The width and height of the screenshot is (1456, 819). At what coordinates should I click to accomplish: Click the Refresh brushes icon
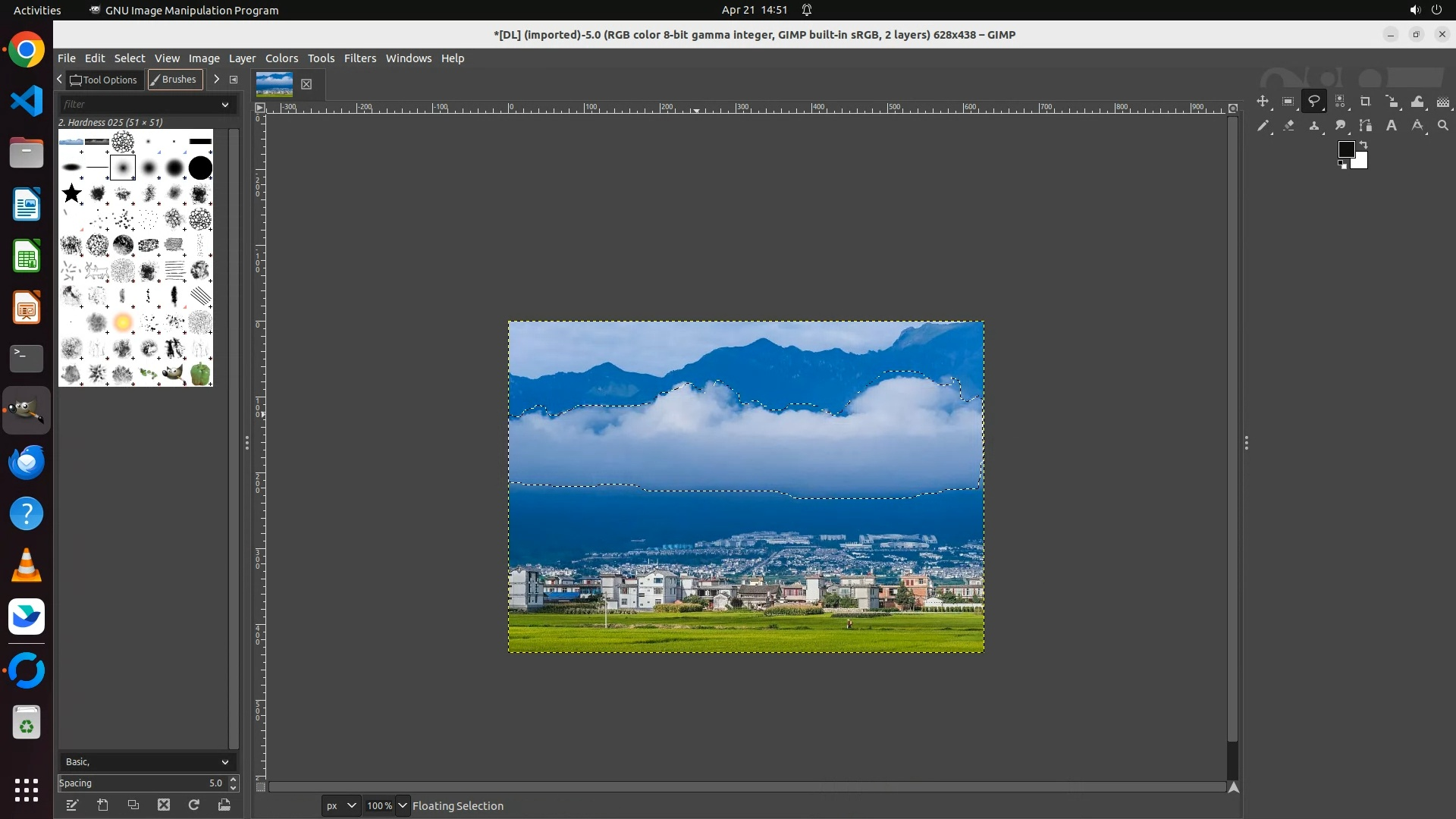coord(194,805)
